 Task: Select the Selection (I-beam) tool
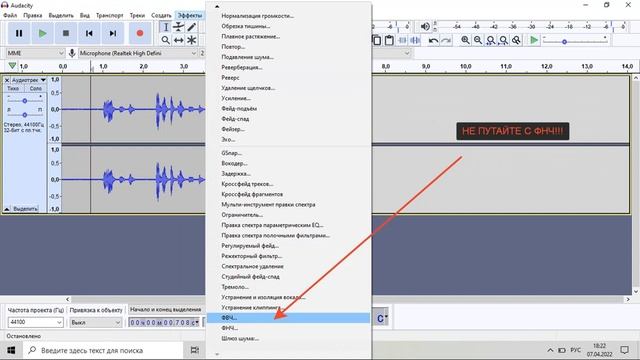click(x=165, y=27)
